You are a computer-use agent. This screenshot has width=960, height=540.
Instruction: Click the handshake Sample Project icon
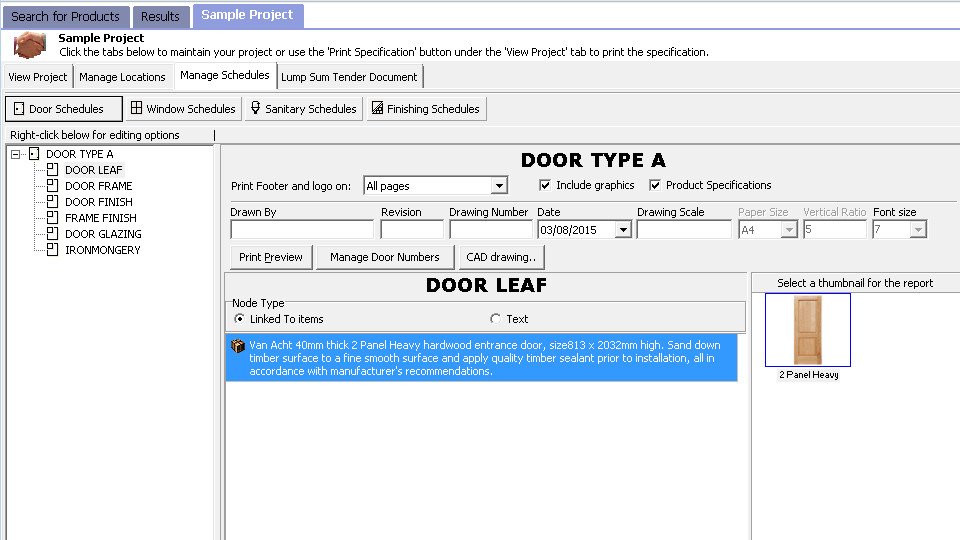pyautogui.click(x=30, y=45)
